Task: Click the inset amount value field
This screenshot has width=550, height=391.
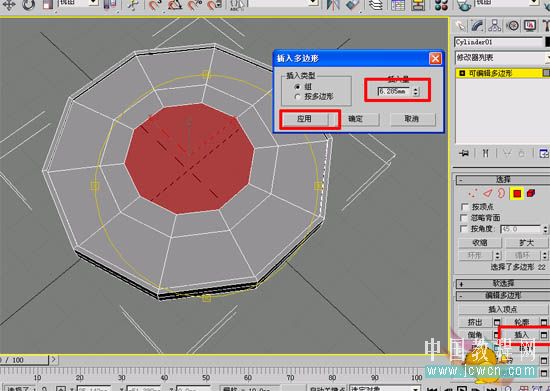Action: click(x=394, y=92)
